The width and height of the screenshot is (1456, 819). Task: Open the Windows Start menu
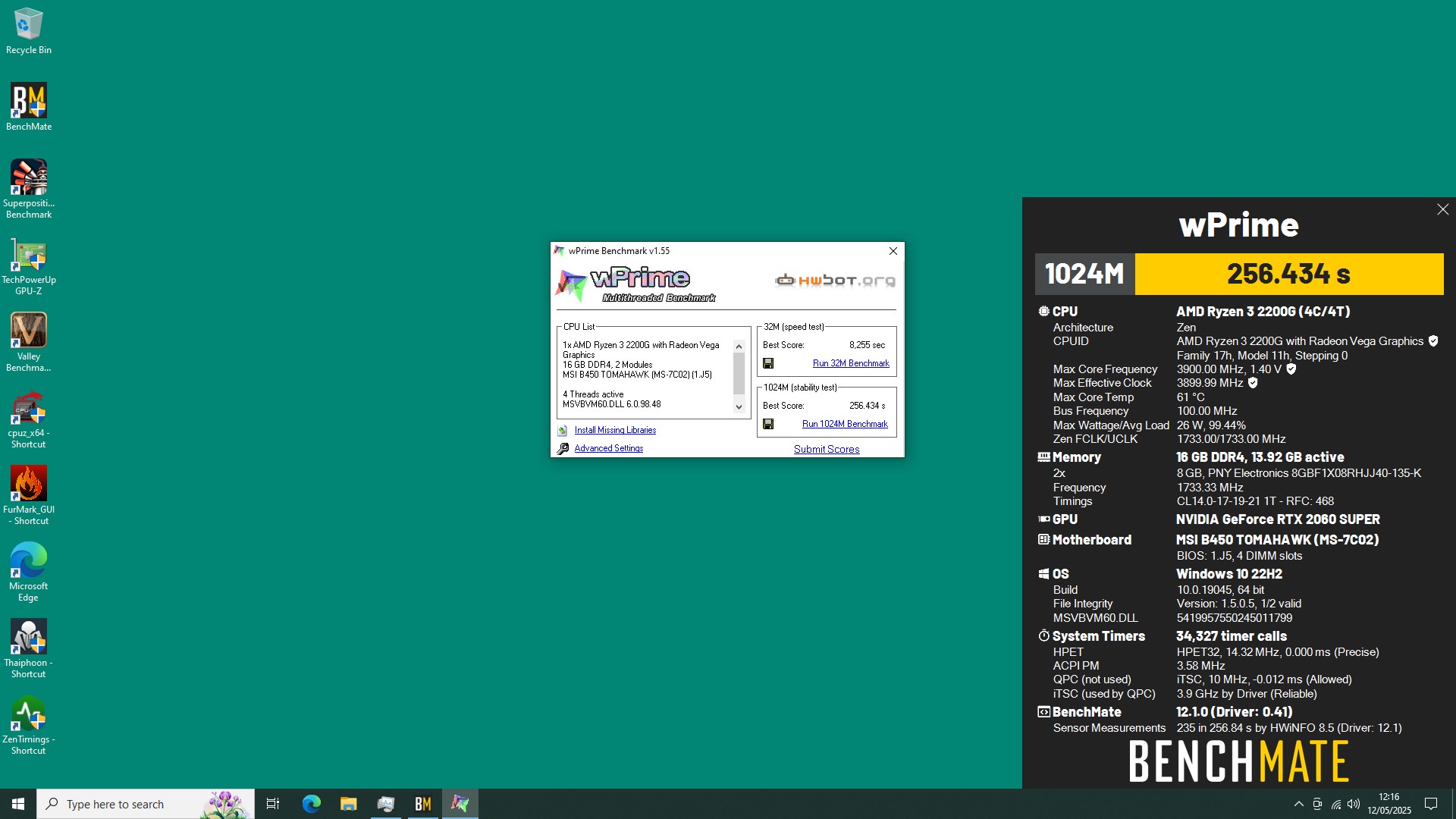click(18, 804)
